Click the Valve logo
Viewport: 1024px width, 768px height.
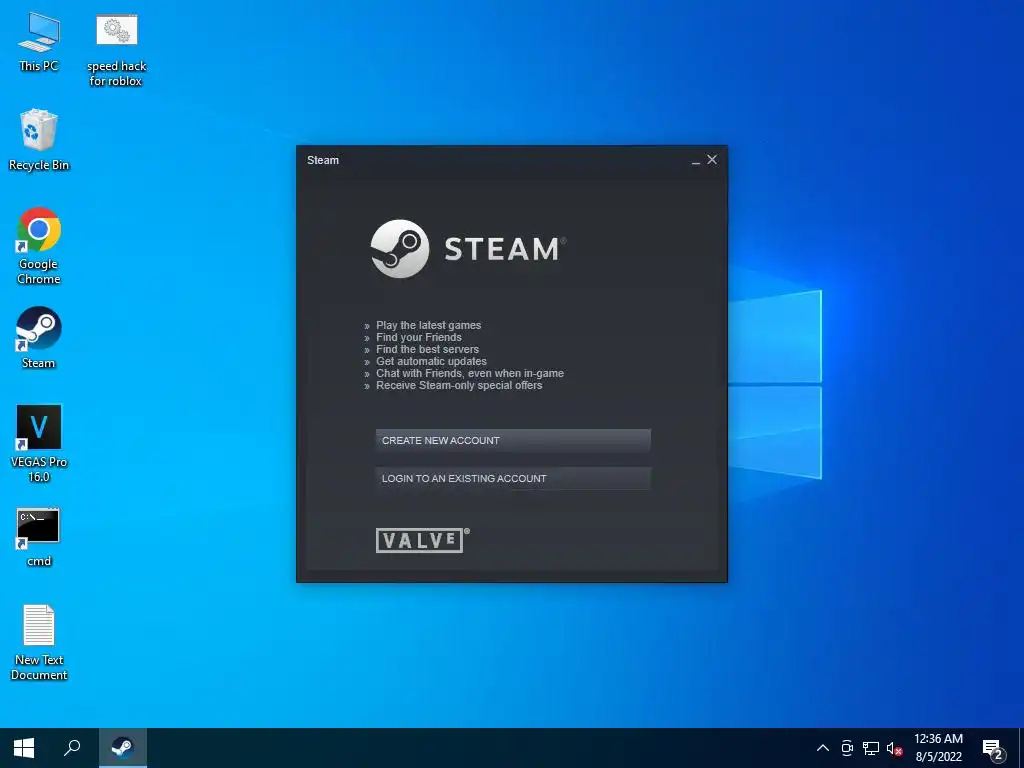pos(423,540)
